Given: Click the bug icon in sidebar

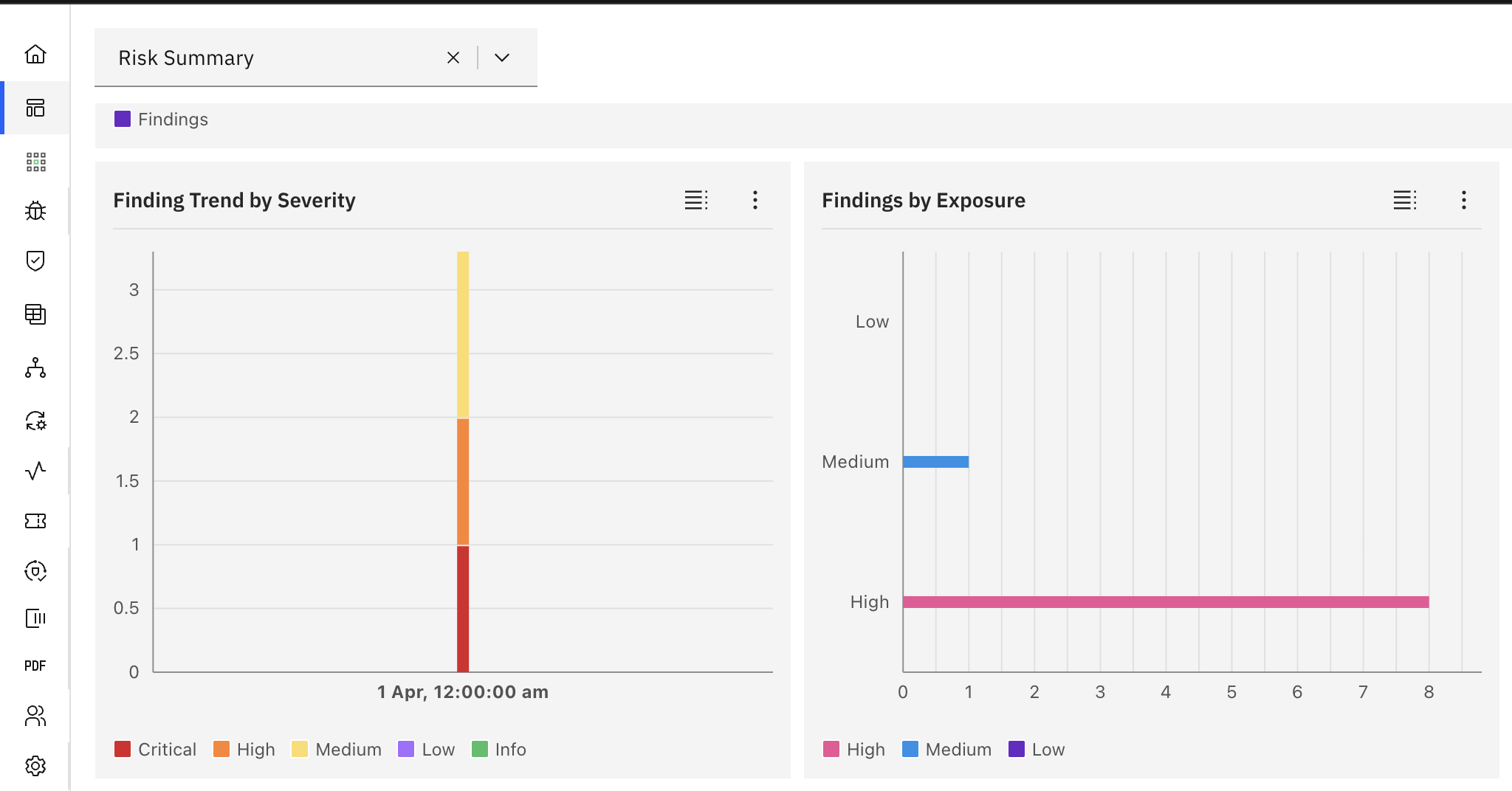Looking at the screenshot, I should [35, 211].
